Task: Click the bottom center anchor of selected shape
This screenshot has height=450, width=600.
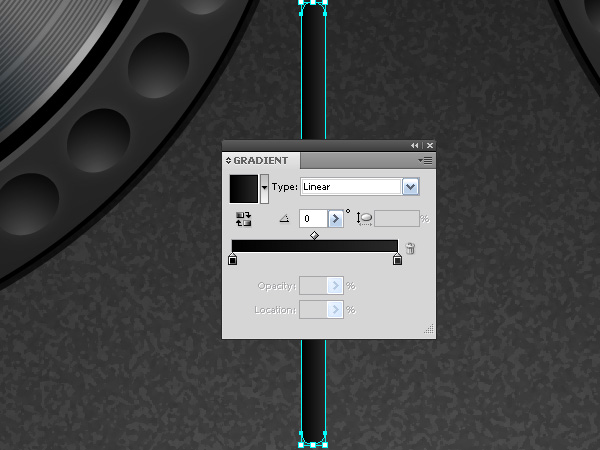Action: pyautogui.click(x=313, y=445)
